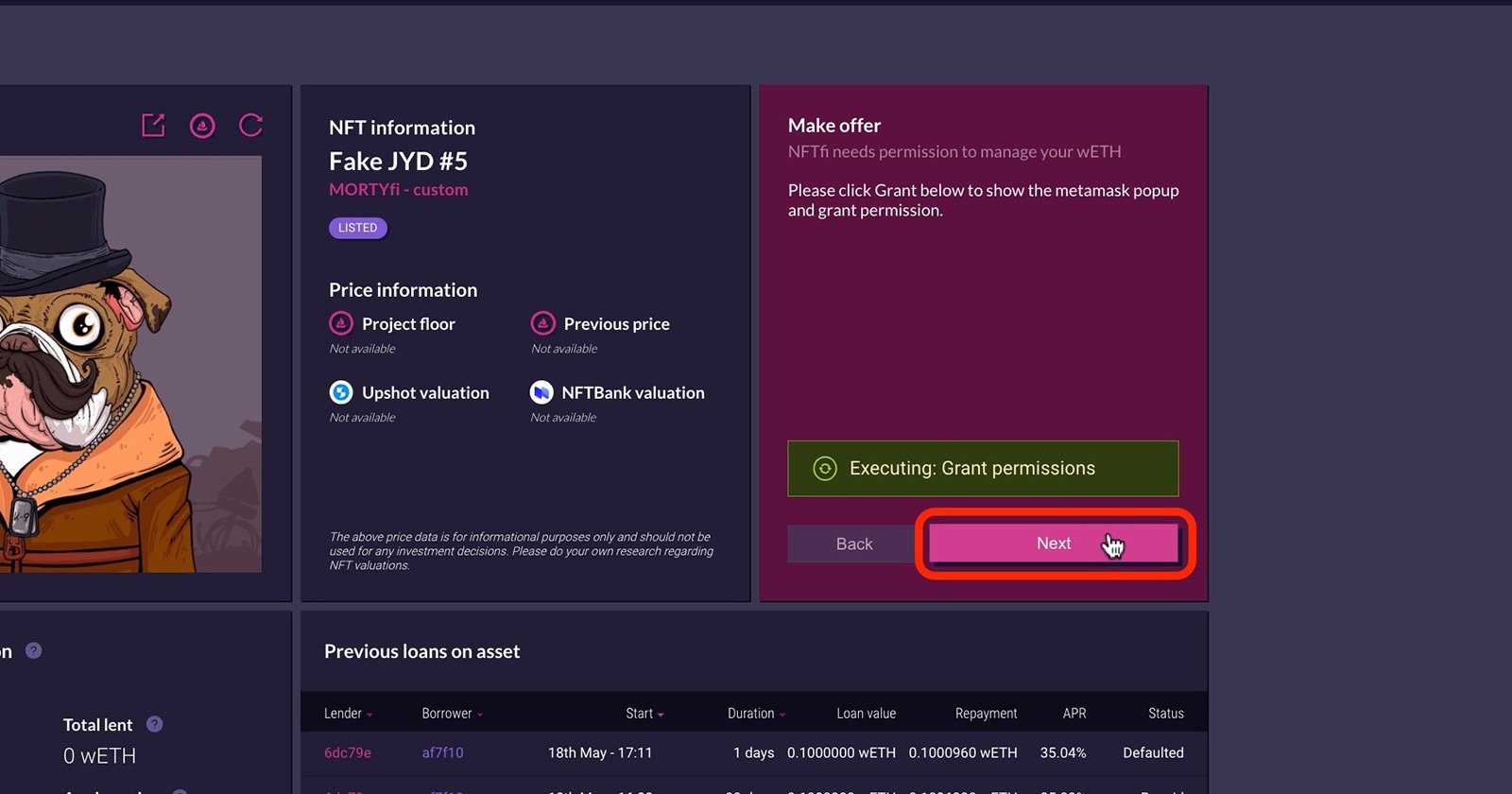Click Not available under Project floor
Screen dimensions: 1512x794
(x=362, y=349)
